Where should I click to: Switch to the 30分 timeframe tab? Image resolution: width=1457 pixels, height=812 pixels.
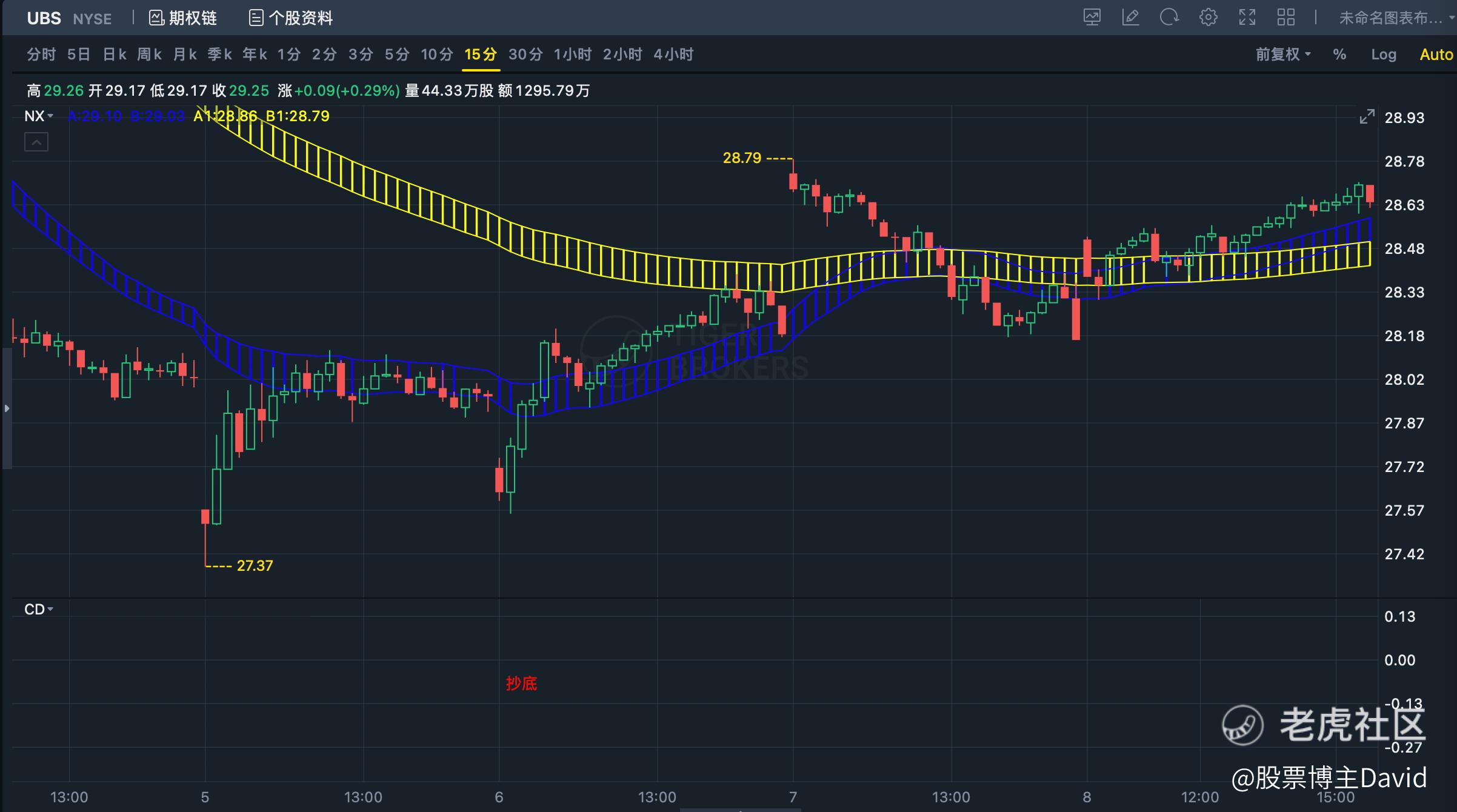click(x=525, y=55)
